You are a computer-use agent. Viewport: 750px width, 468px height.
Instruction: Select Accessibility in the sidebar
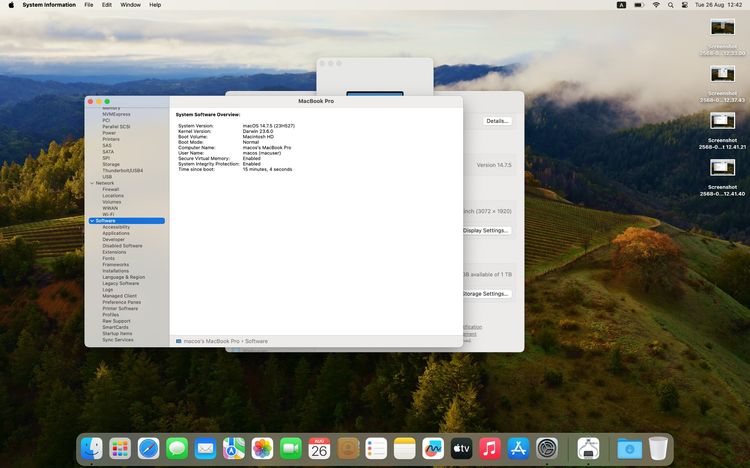coord(116,227)
